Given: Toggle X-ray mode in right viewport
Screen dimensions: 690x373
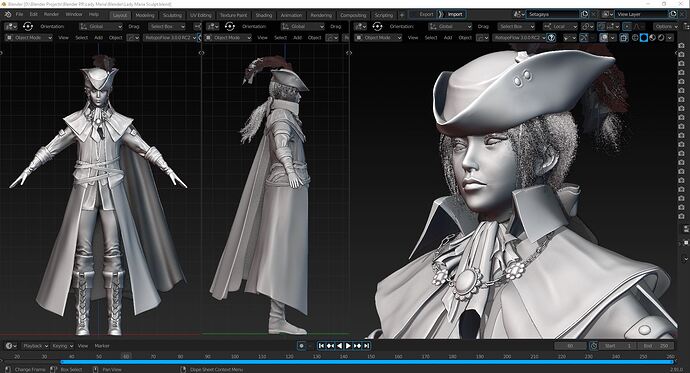Looking at the screenshot, I should pos(624,38).
